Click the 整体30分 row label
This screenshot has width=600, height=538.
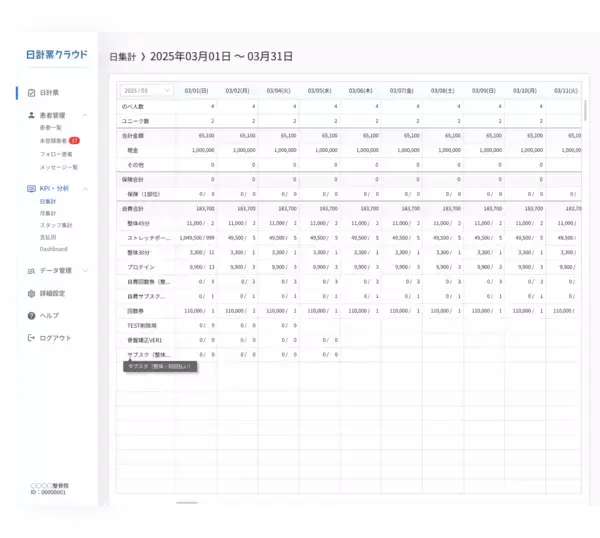click(139, 253)
